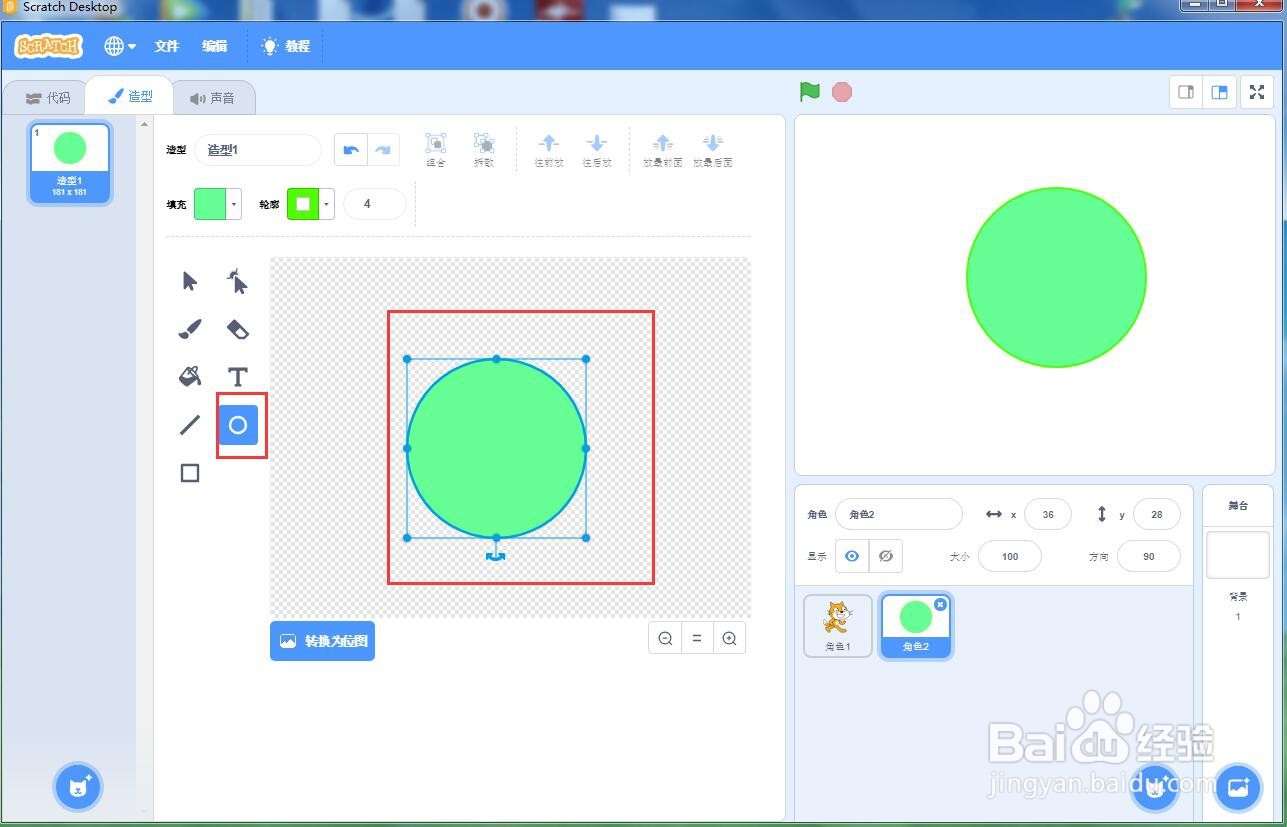The height and width of the screenshot is (827, 1287).
Task: Select the stage backdrop thumbnail
Action: pyautogui.click(x=1238, y=555)
